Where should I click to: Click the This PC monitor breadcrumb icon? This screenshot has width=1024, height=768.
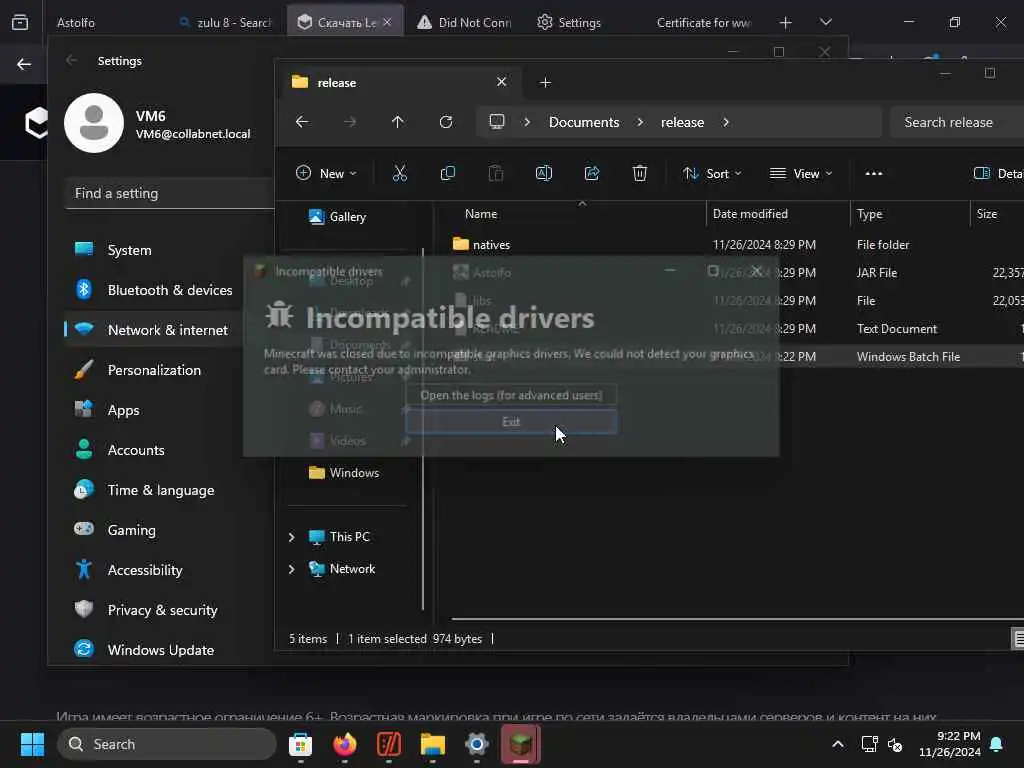coord(497,122)
